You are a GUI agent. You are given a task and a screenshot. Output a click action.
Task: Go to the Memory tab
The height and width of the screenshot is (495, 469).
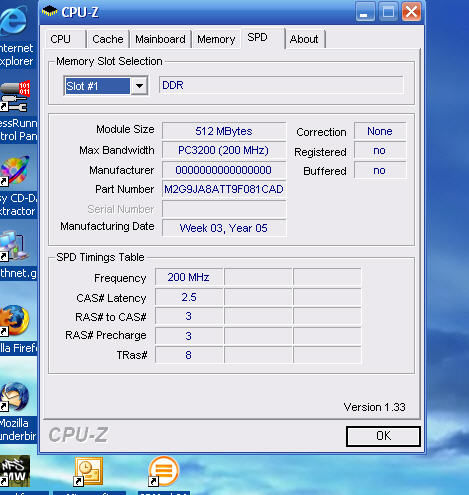(216, 39)
